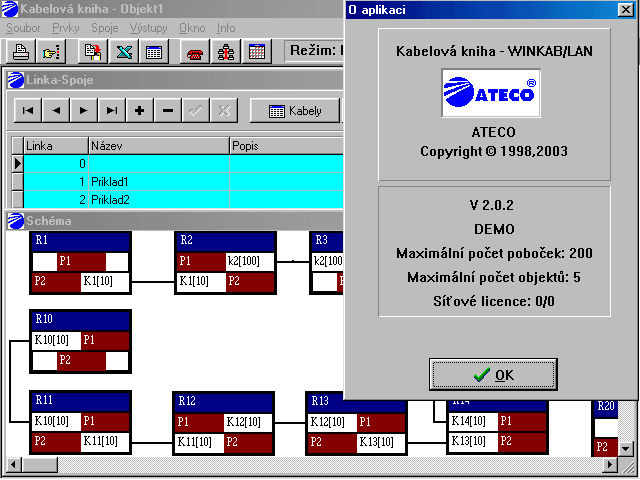
Task: Click K12[10] cell in R12 block
Action: point(248,422)
